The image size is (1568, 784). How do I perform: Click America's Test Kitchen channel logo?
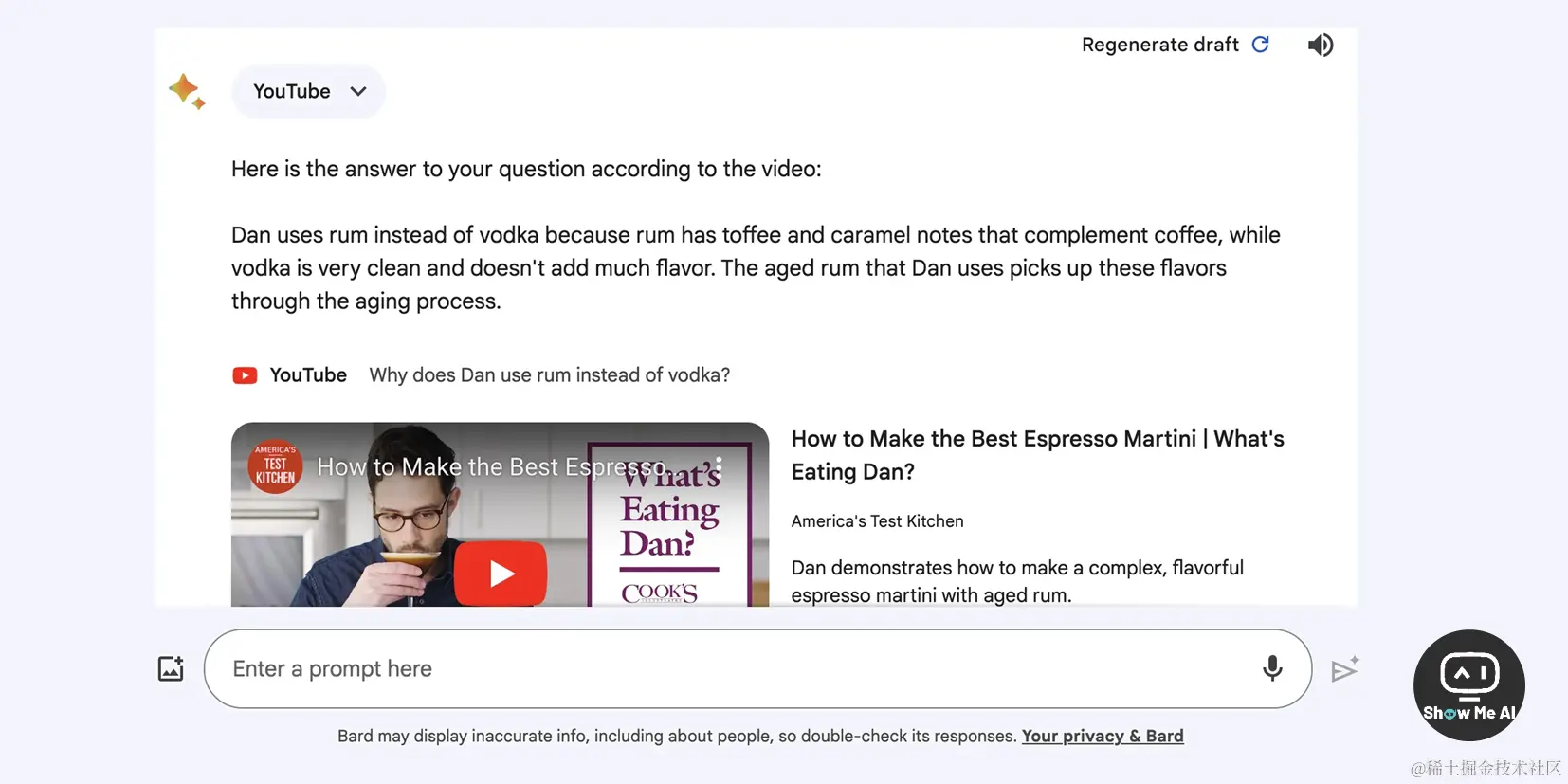[275, 466]
